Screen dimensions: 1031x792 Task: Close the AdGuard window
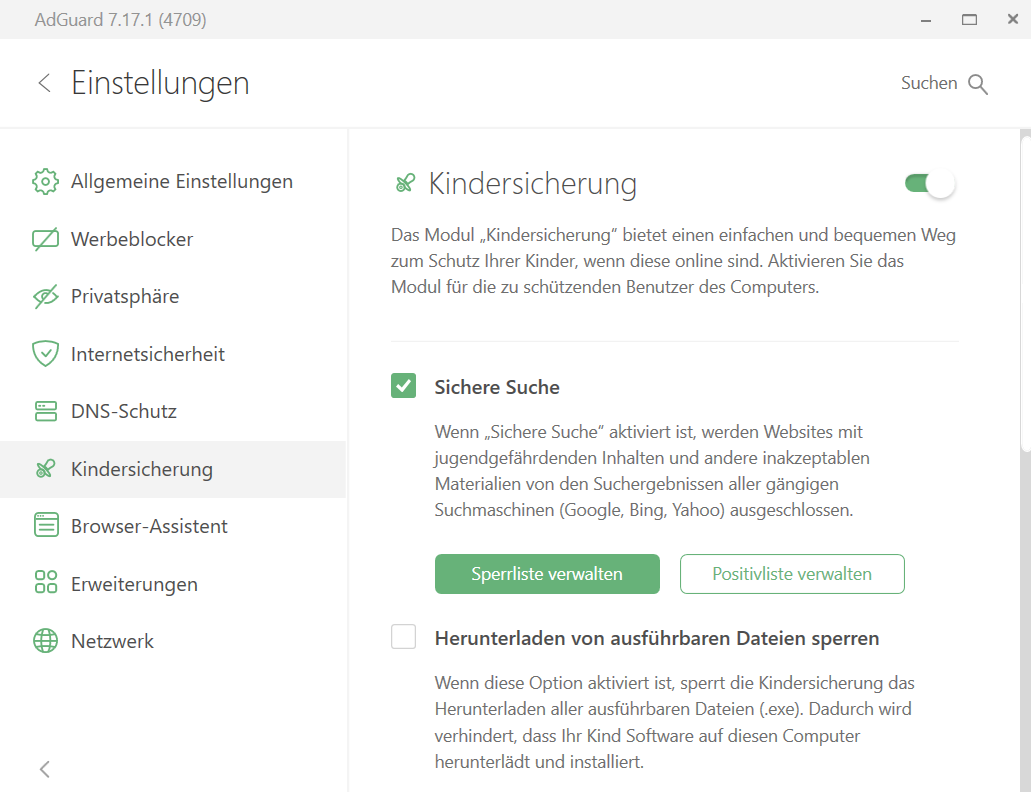point(1013,20)
